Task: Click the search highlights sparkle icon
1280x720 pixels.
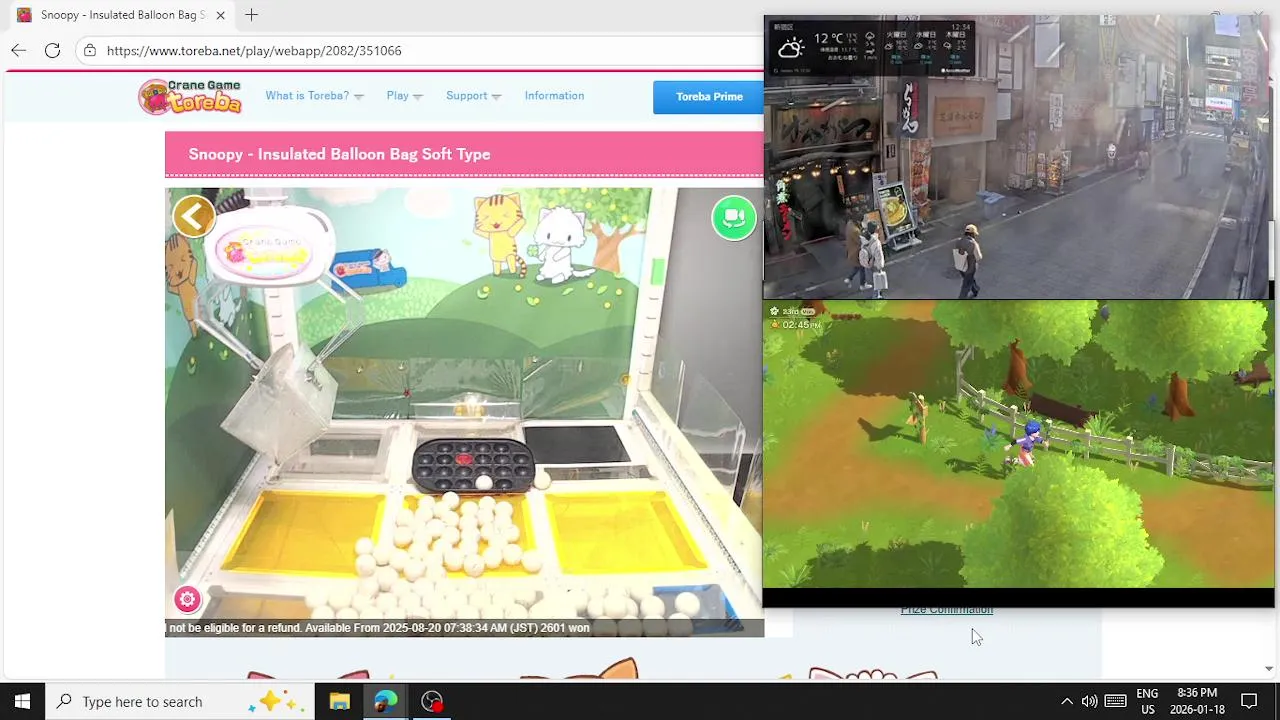Action: pos(279,701)
